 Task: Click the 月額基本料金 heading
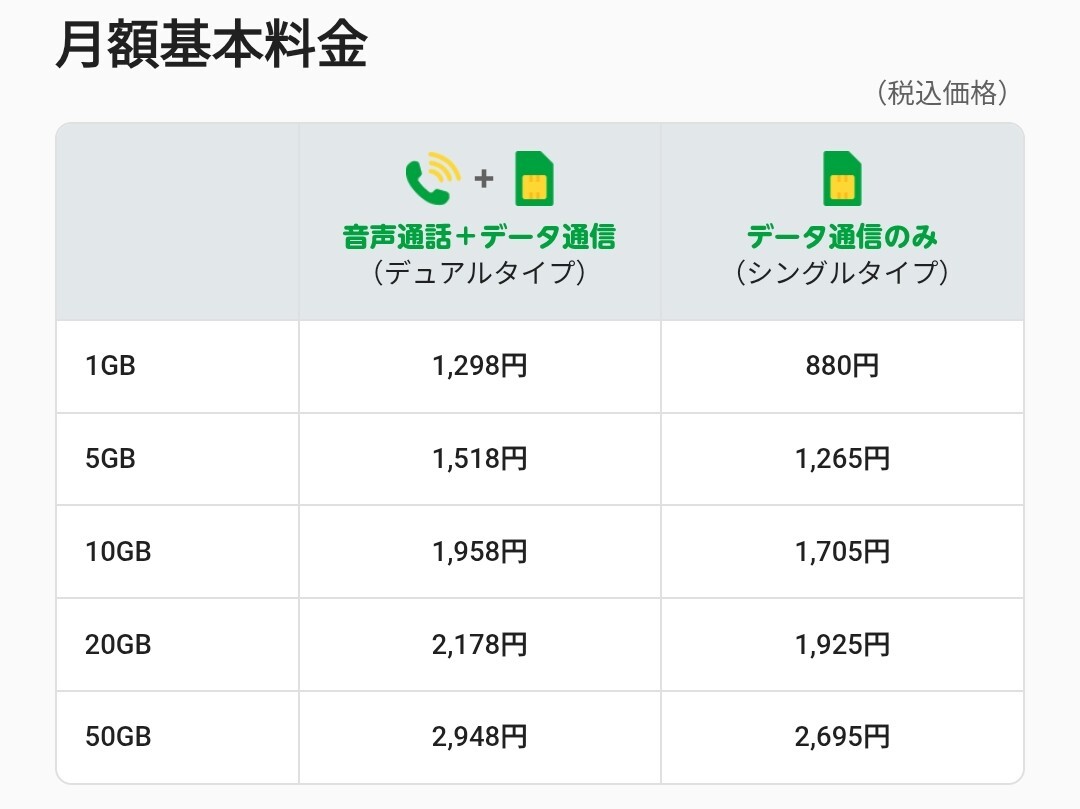click(211, 45)
